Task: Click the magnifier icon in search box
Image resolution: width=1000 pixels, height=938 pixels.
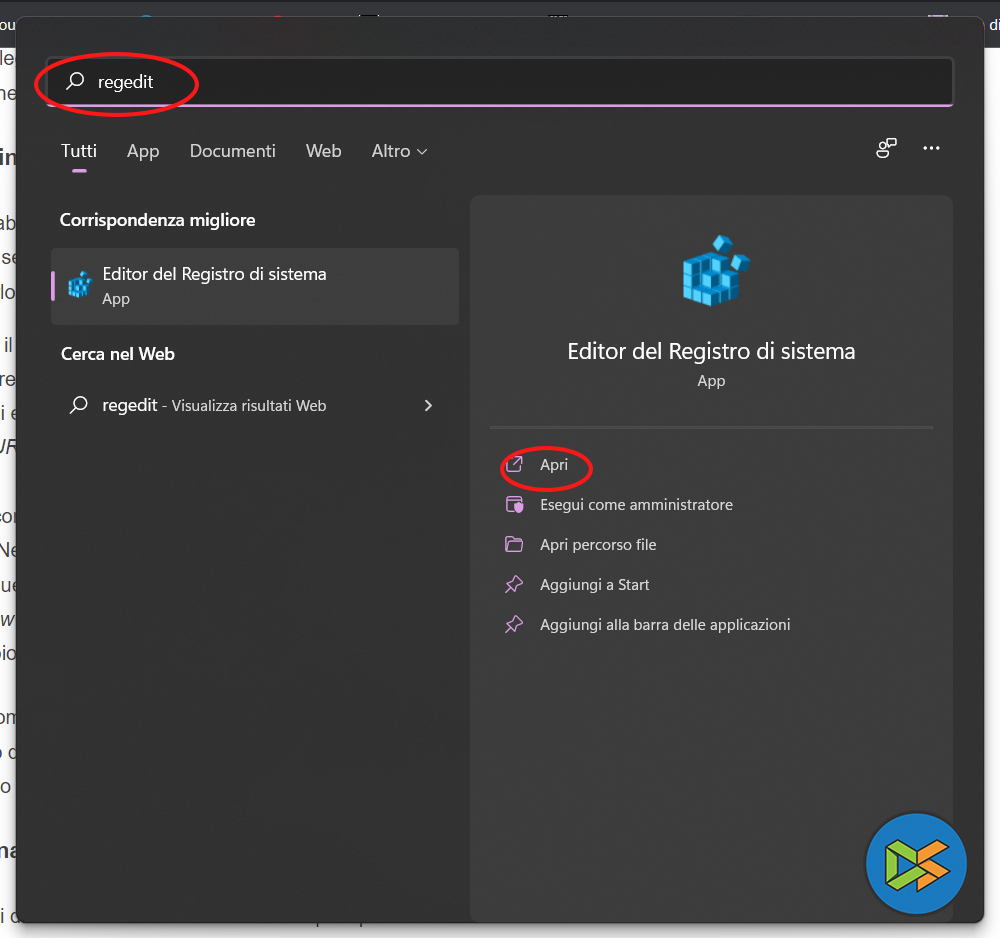Action: pyautogui.click(x=75, y=80)
